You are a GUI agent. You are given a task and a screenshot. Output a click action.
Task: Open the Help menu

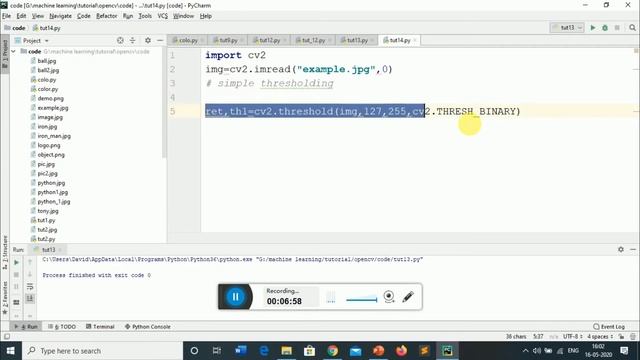click(x=206, y=16)
